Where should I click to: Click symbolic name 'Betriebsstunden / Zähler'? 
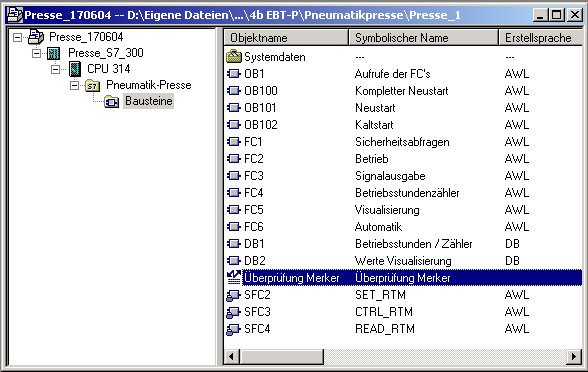coord(414,244)
